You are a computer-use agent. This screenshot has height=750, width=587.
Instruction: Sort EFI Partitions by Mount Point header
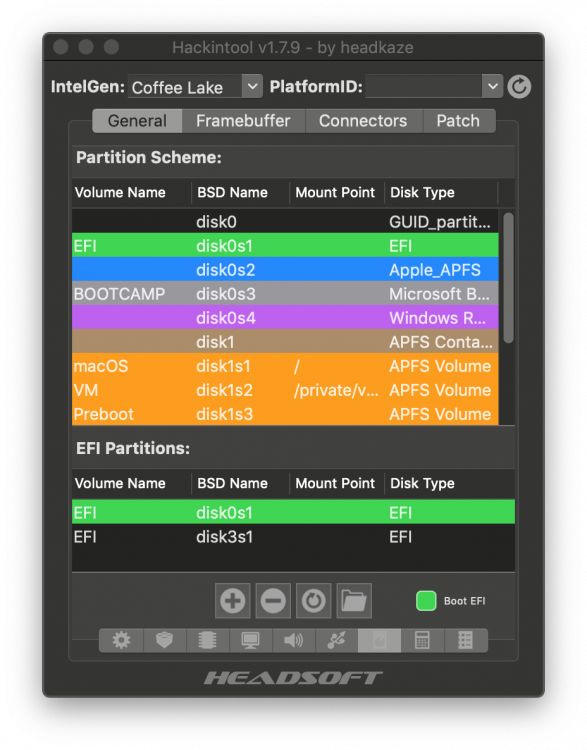(337, 484)
